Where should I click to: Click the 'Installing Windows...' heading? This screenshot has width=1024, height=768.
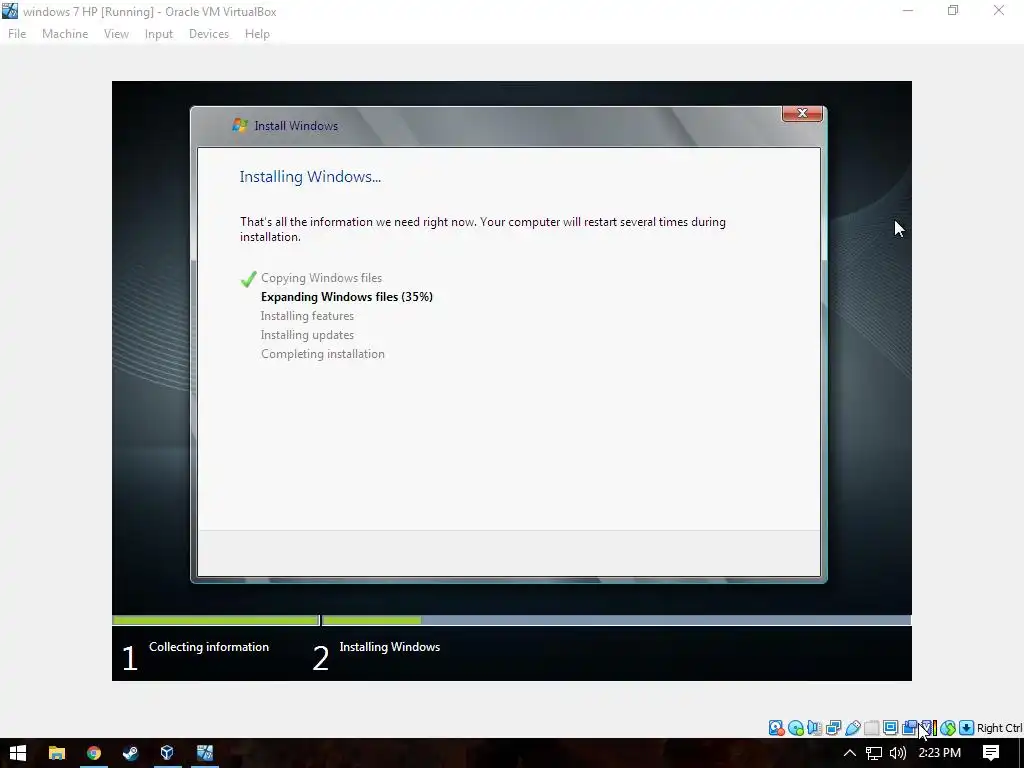[x=310, y=177]
